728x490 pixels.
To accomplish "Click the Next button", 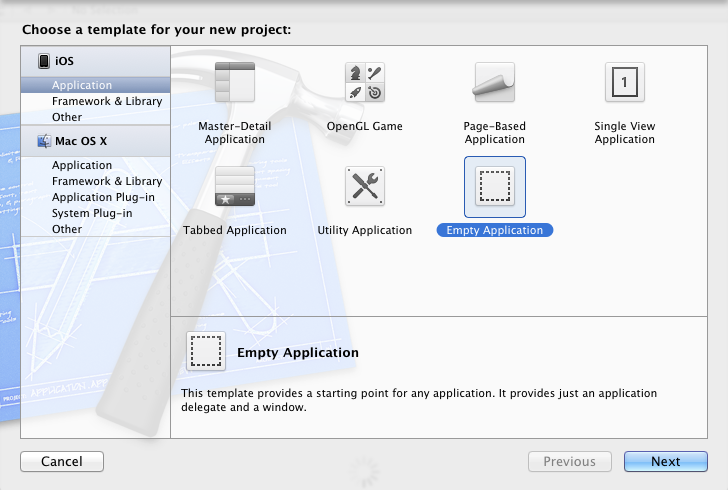I will tap(666, 461).
